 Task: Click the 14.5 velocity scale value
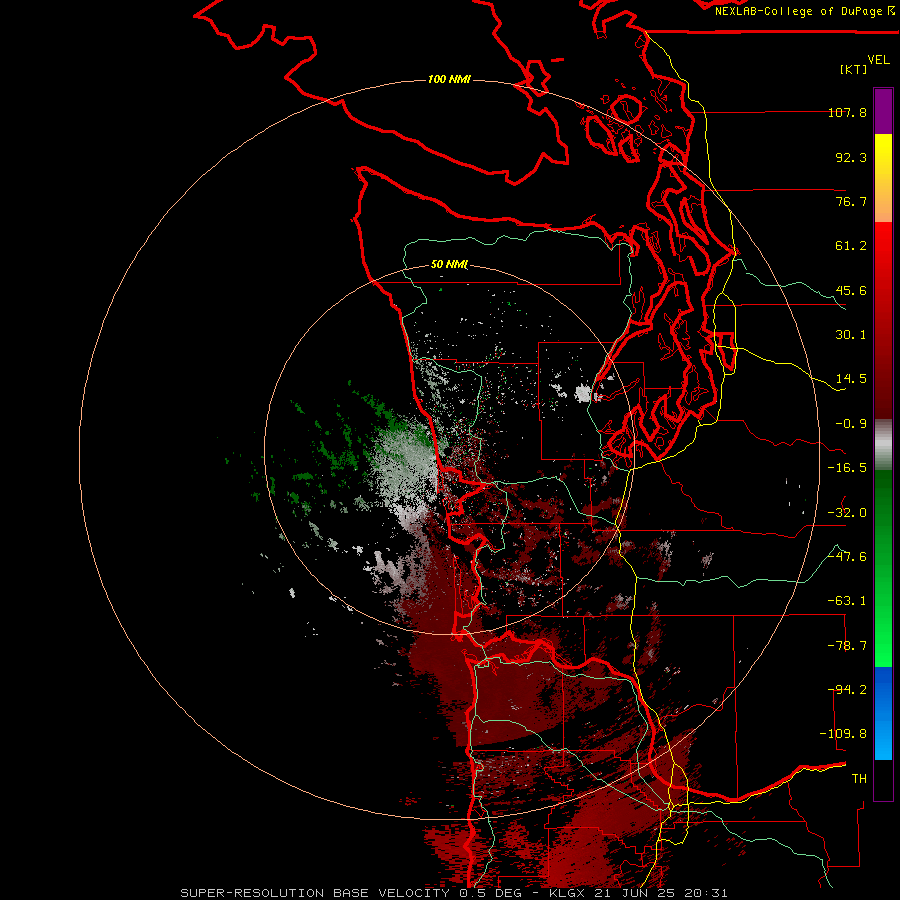[x=851, y=379]
